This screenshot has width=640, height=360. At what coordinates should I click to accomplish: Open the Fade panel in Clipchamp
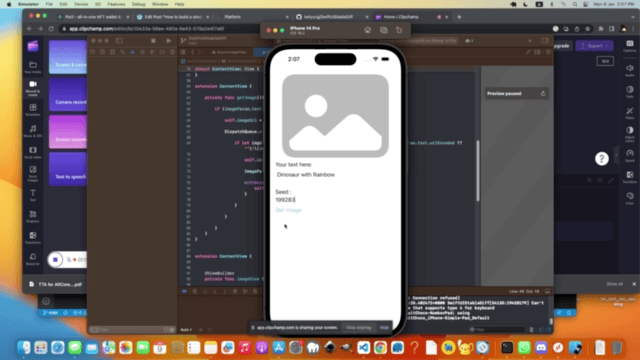tap(630, 92)
